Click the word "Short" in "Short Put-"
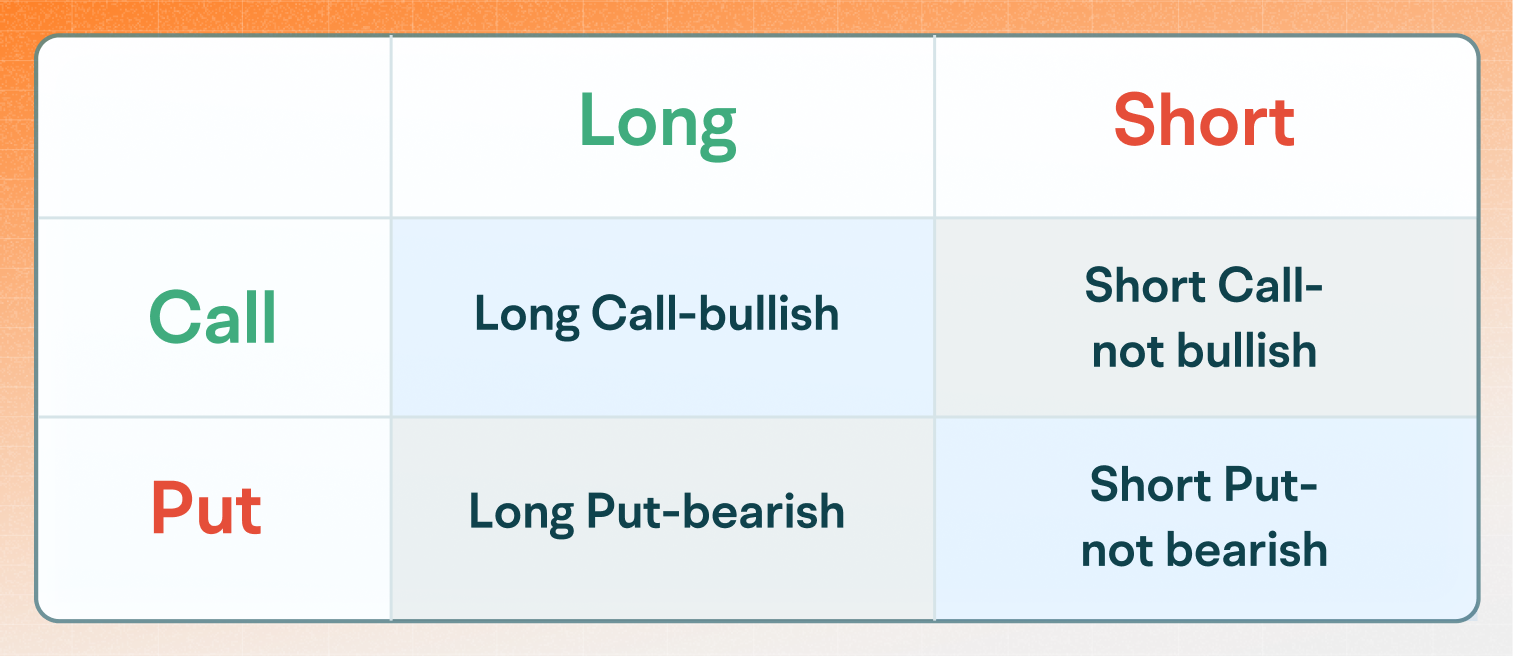The width and height of the screenshot is (1513, 656). 1150,485
